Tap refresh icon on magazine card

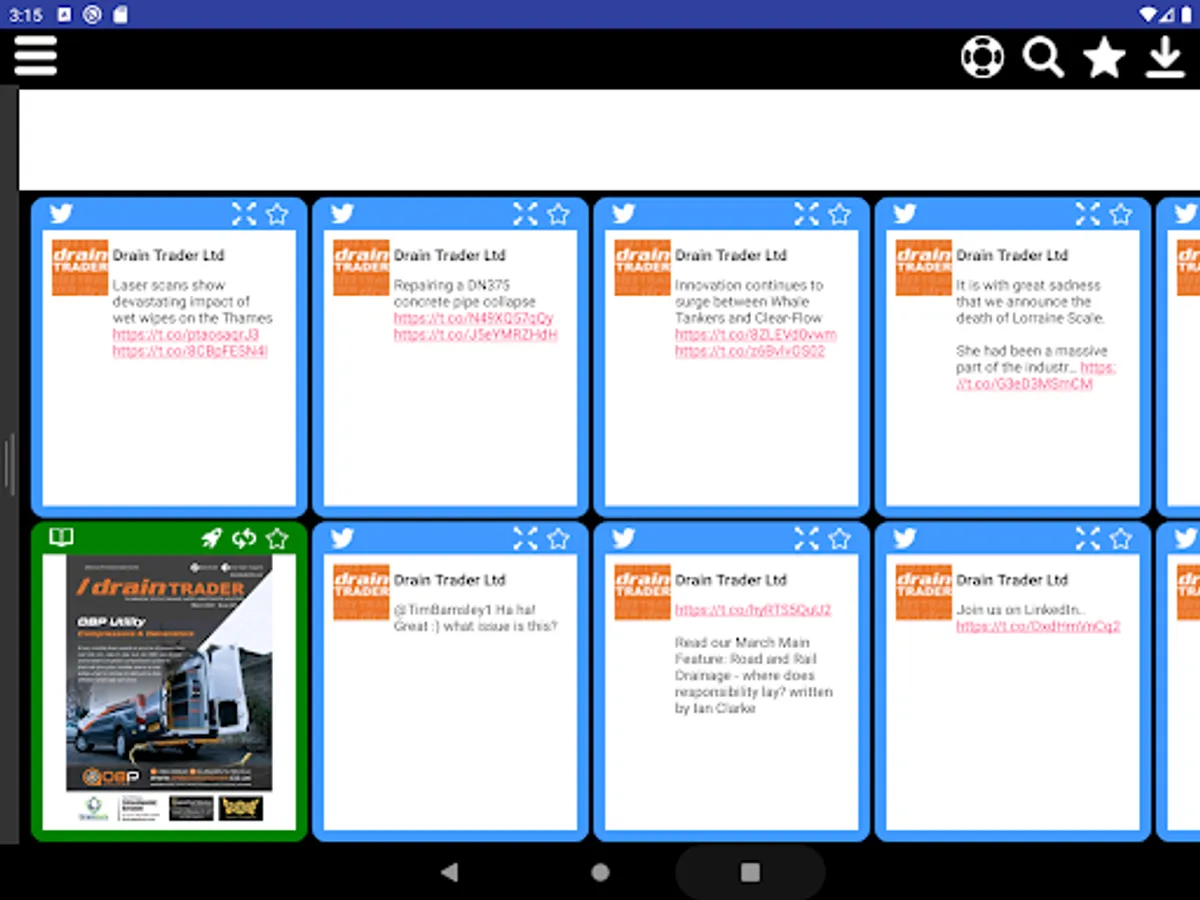pos(244,538)
